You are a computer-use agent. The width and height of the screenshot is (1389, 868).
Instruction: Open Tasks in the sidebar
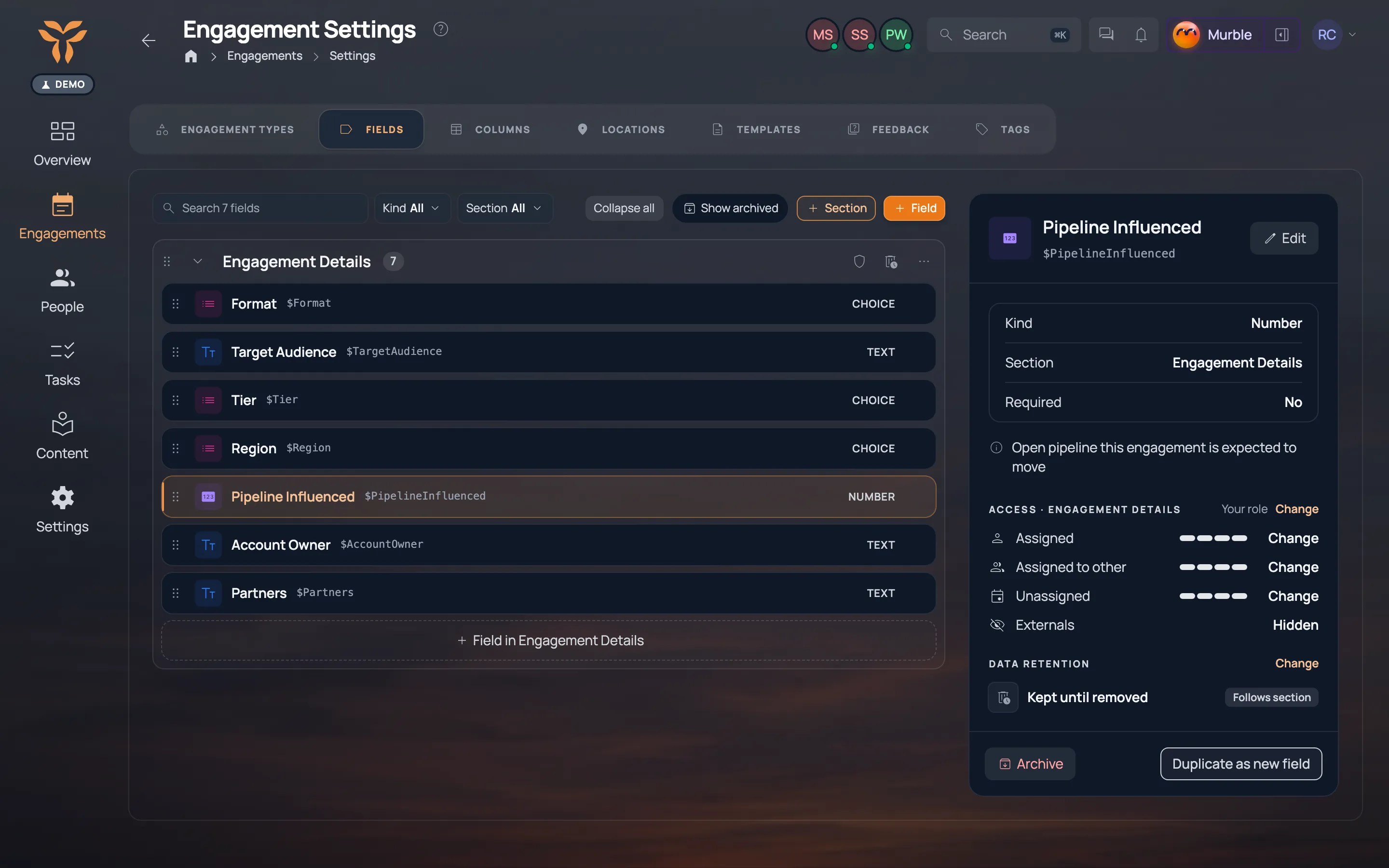tap(62, 364)
